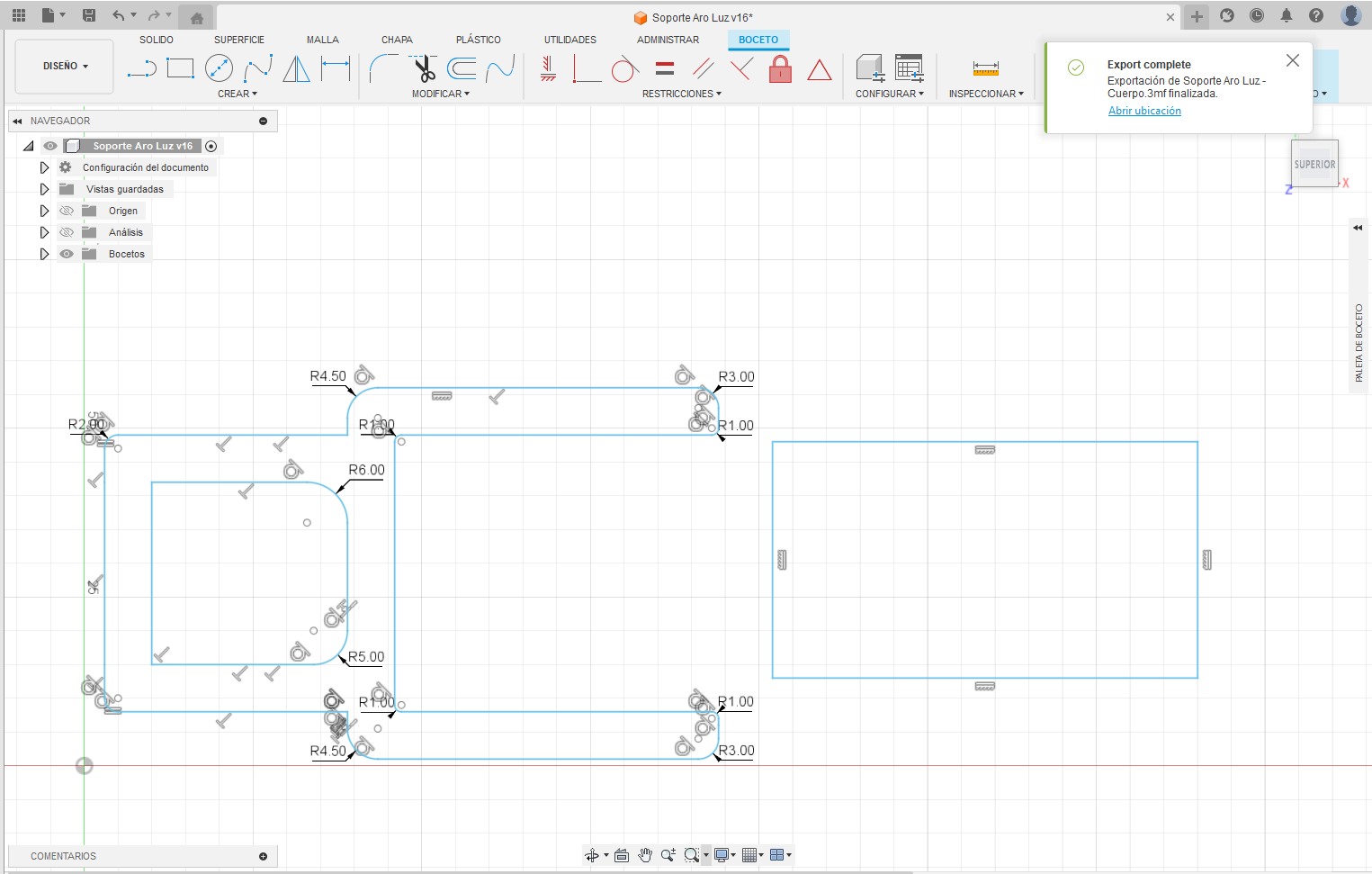
Task: Activate the Soporte Aro Luz v16 component radio
Action: tap(211, 146)
